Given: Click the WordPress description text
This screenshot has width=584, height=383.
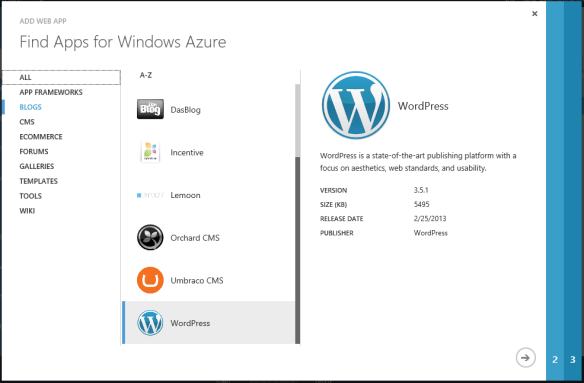Looking at the screenshot, I should (418, 162).
